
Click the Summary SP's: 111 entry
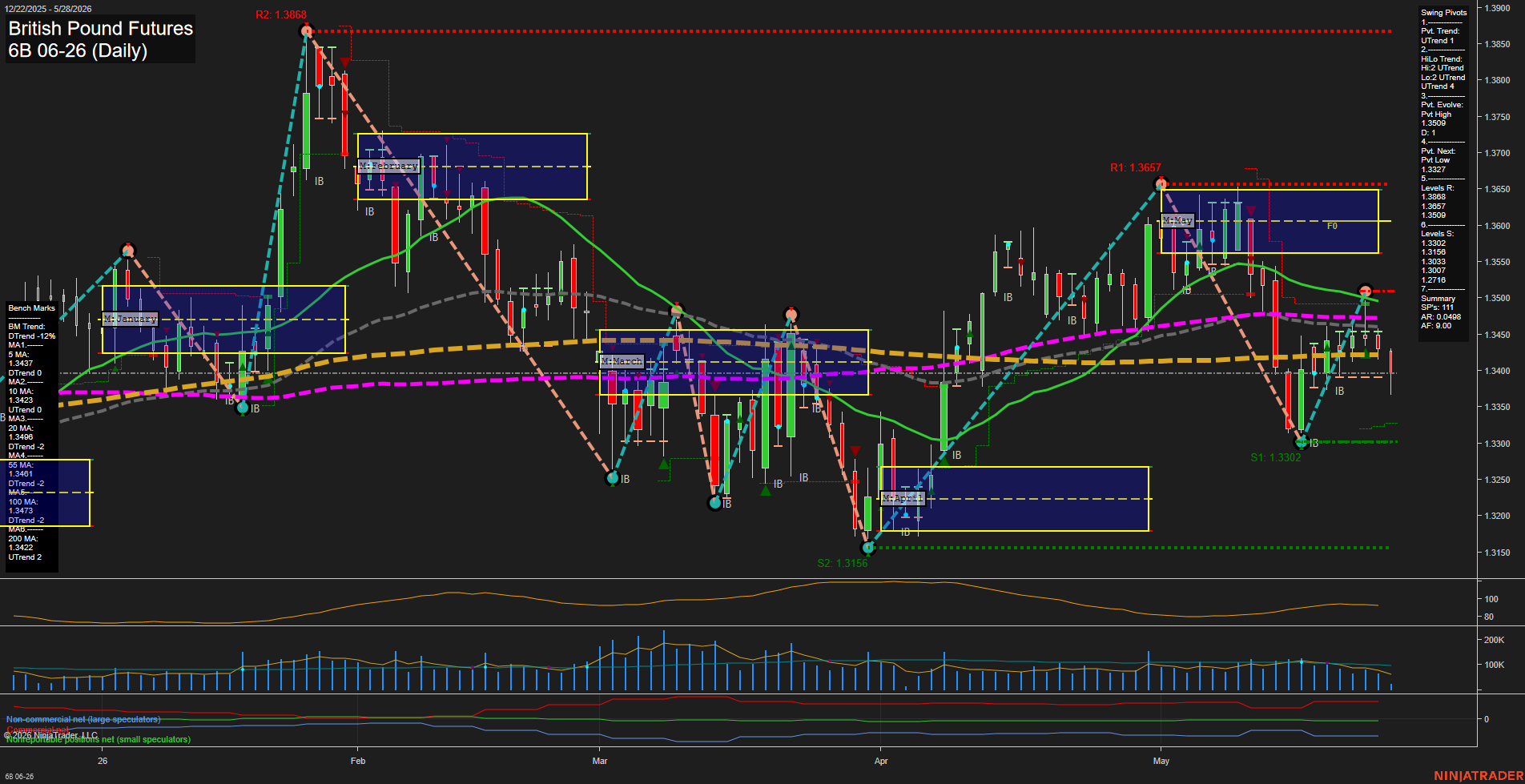(x=1438, y=303)
